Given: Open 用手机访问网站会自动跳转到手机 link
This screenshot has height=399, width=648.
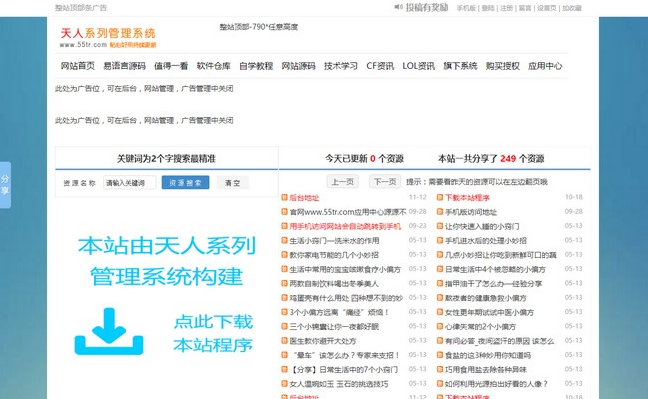Looking at the screenshot, I should coord(345,226).
